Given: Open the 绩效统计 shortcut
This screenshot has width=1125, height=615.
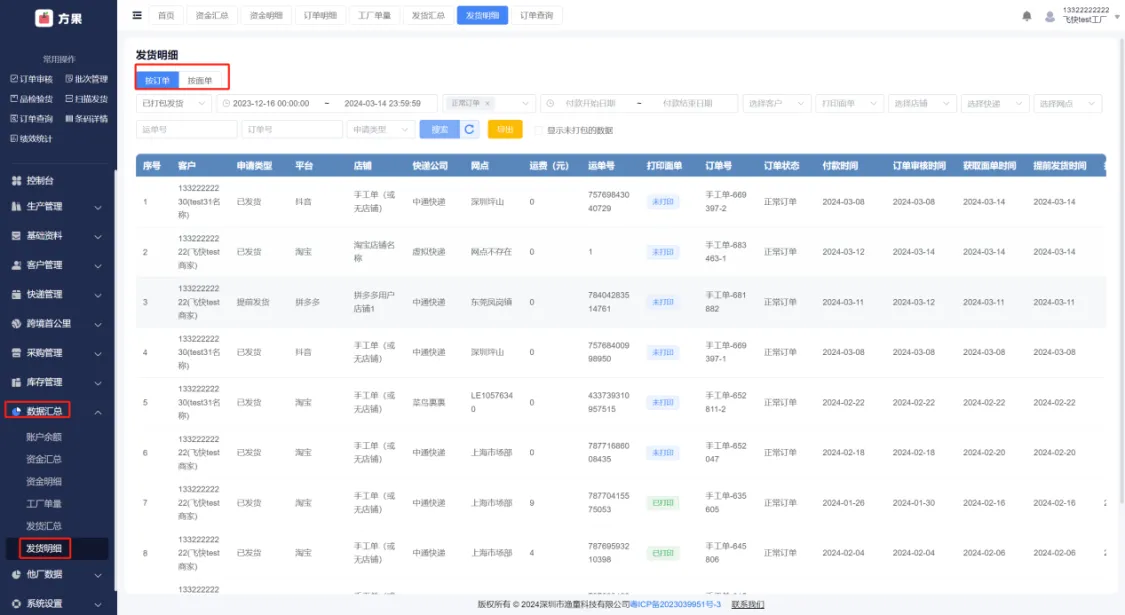Looking at the screenshot, I should click(32, 138).
